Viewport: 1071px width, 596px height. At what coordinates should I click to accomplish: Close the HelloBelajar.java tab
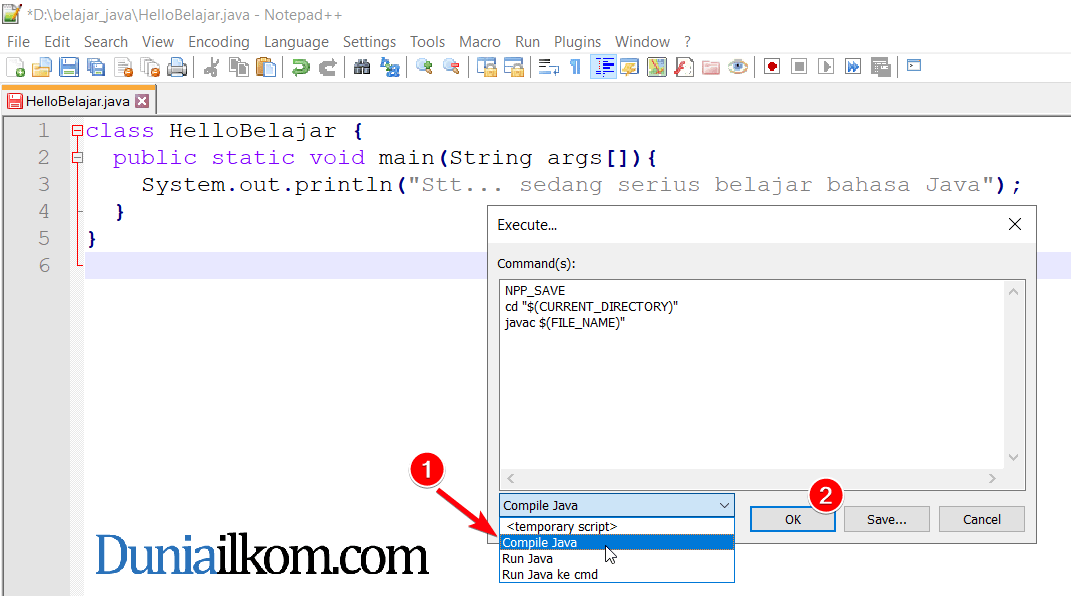[142, 101]
